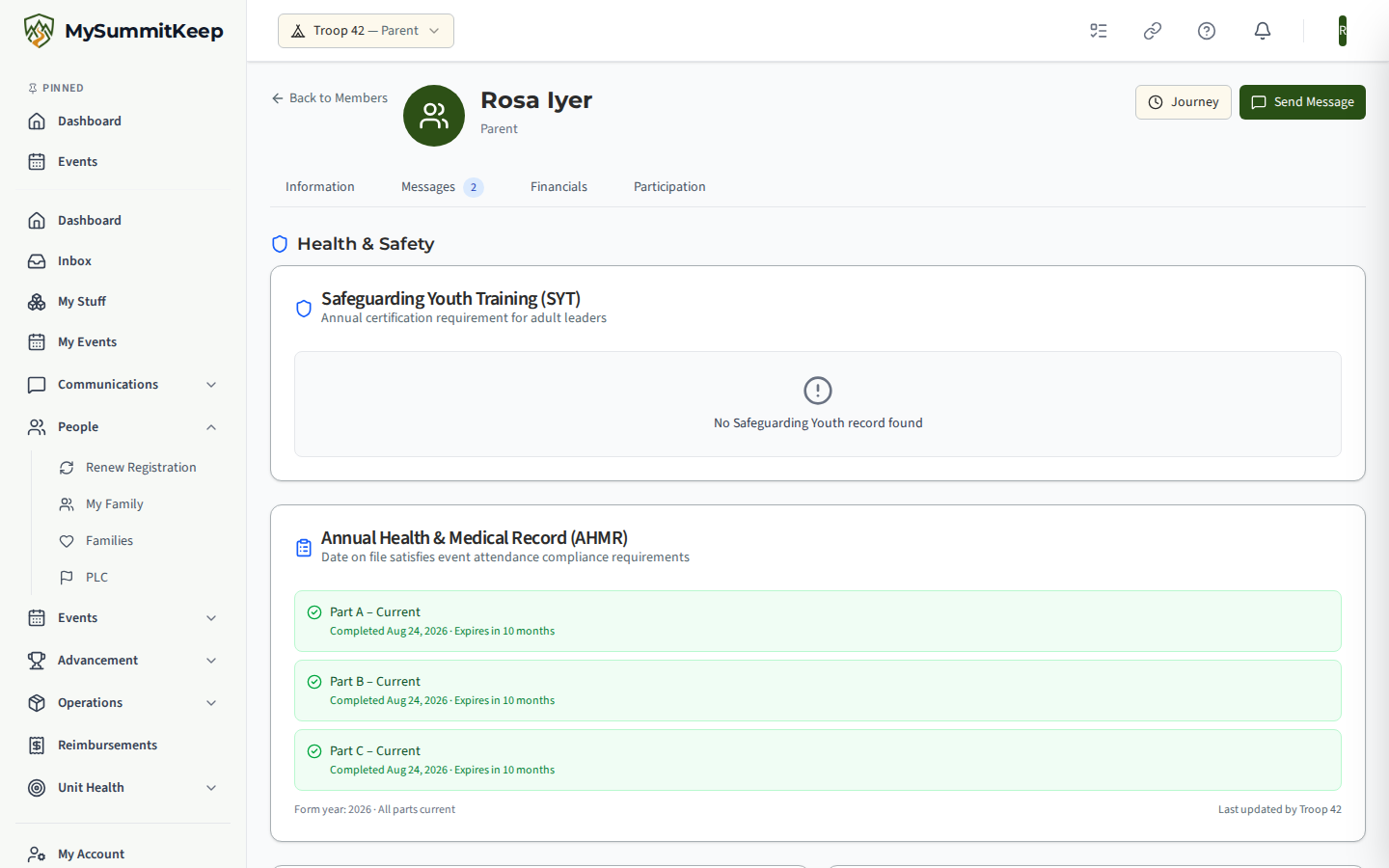Expand the Events sidebar section
Screen dimensions: 1389x868
123,617
